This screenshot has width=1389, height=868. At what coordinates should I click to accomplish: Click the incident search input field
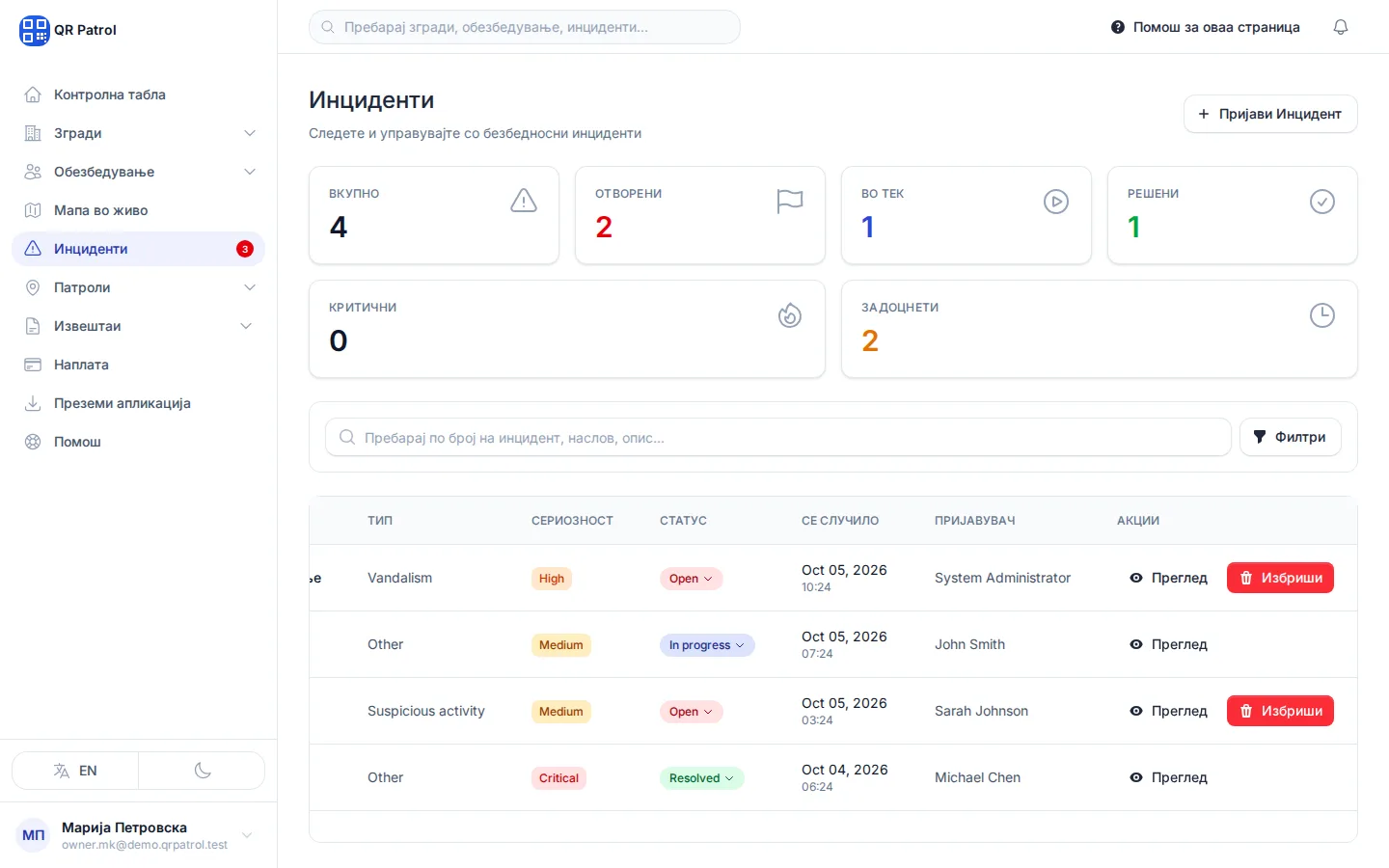(x=778, y=437)
